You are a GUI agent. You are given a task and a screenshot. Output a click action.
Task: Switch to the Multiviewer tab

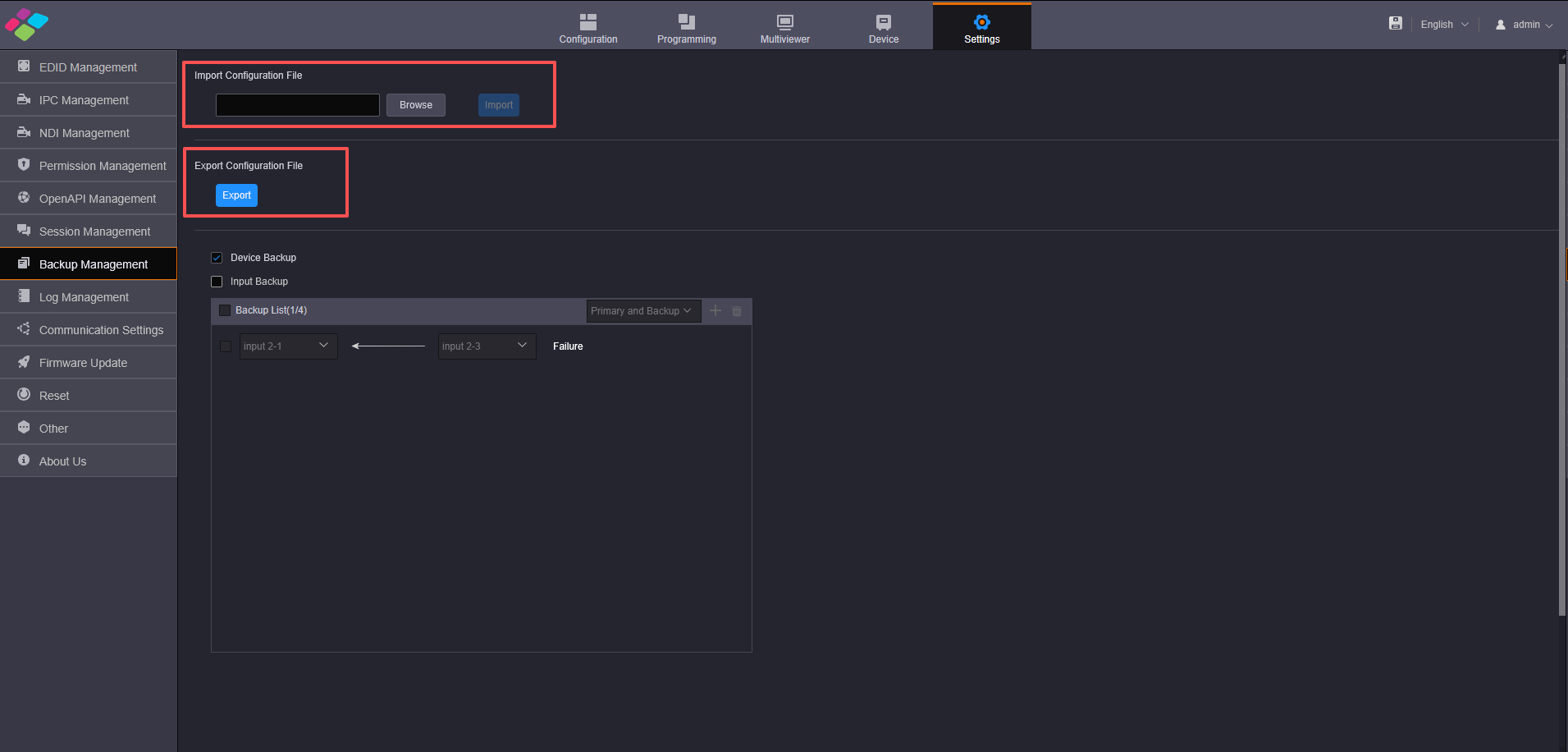pyautogui.click(x=785, y=26)
